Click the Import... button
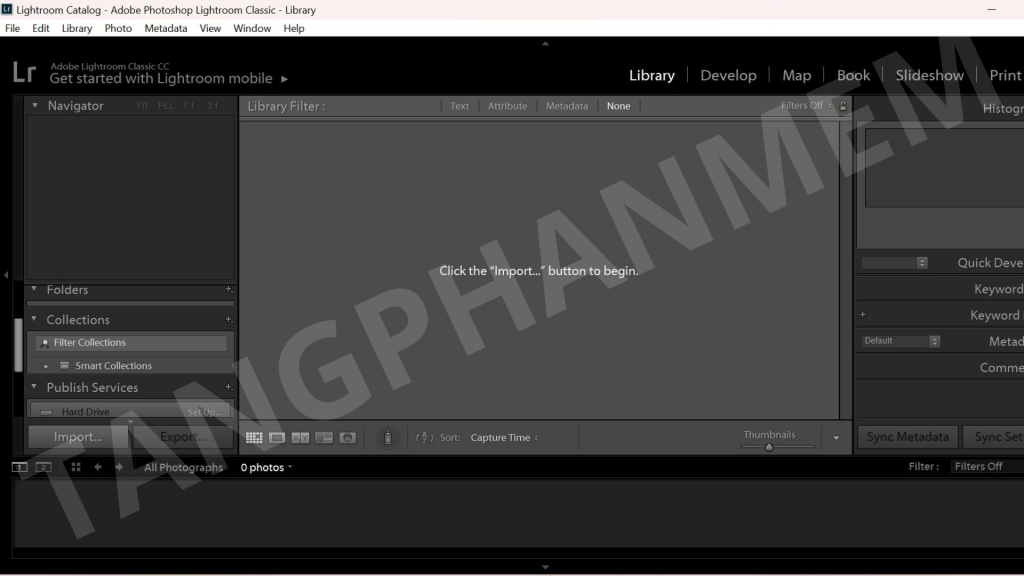Viewport: 1024px width, 576px height. [x=78, y=437]
